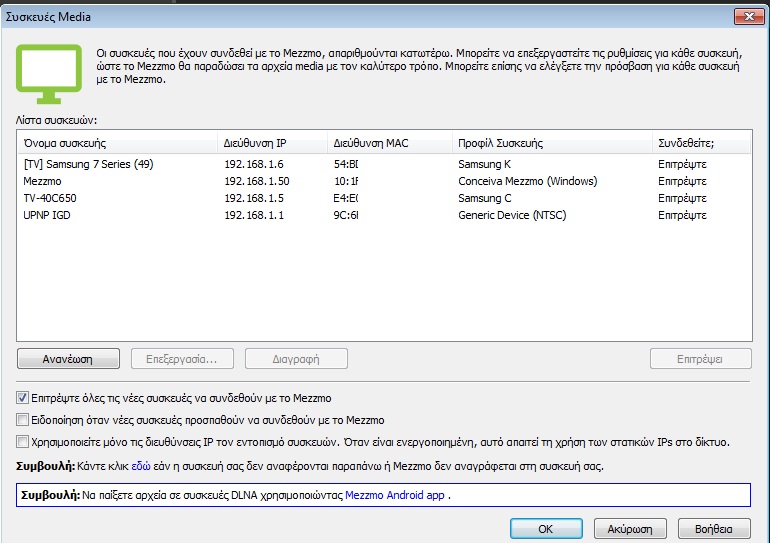Image resolution: width=770 pixels, height=543 pixels.
Task: Sort by Προφίλ Συσκευής column header
Action: [x=552, y=143]
